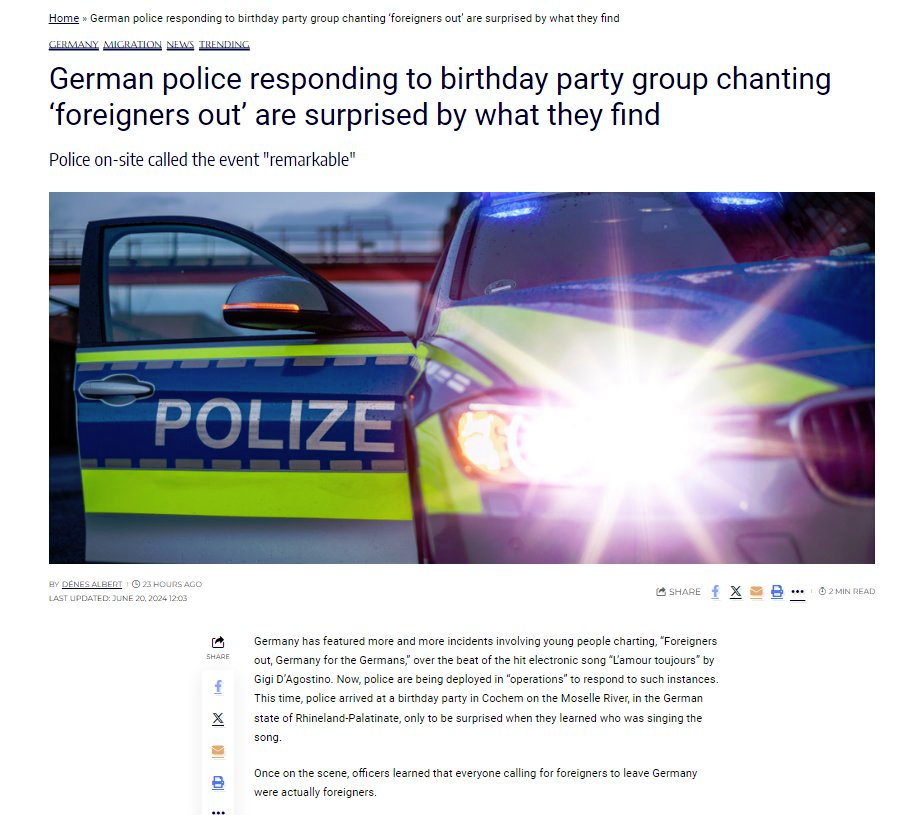Open the NEWS category tag
The height and width of the screenshot is (815, 920).
180,45
